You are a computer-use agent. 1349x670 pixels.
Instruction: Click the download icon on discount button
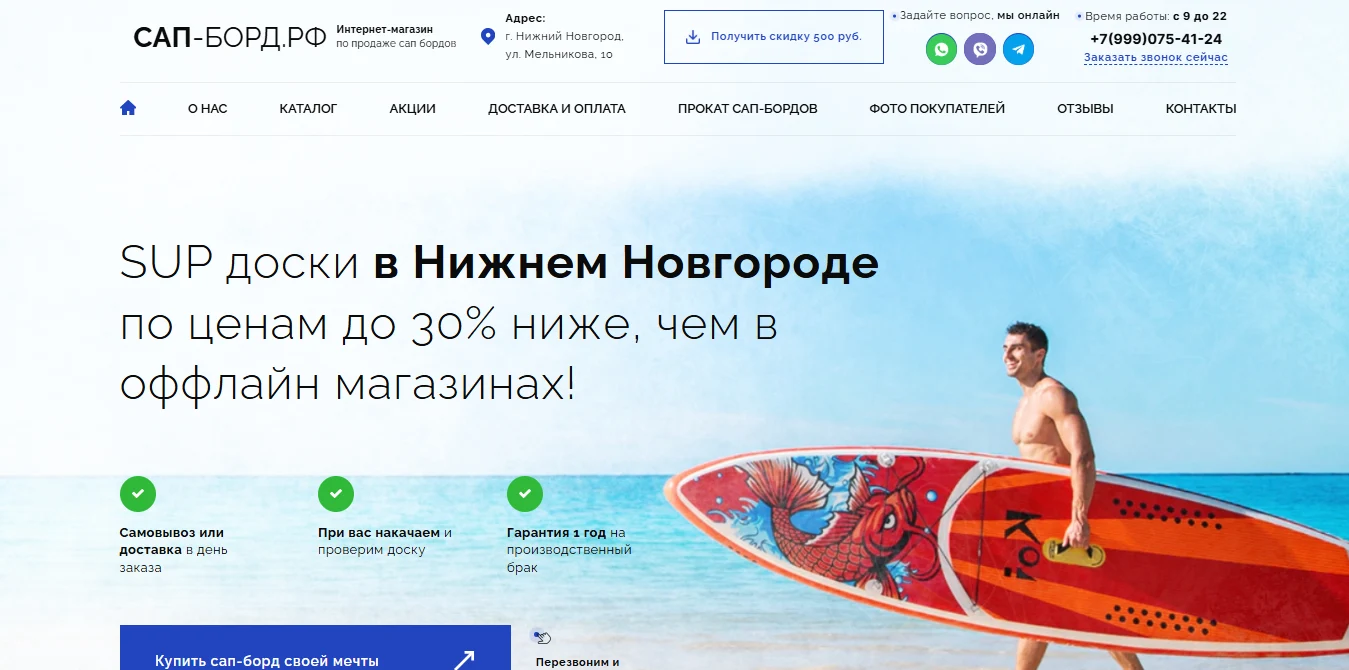[693, 37]
